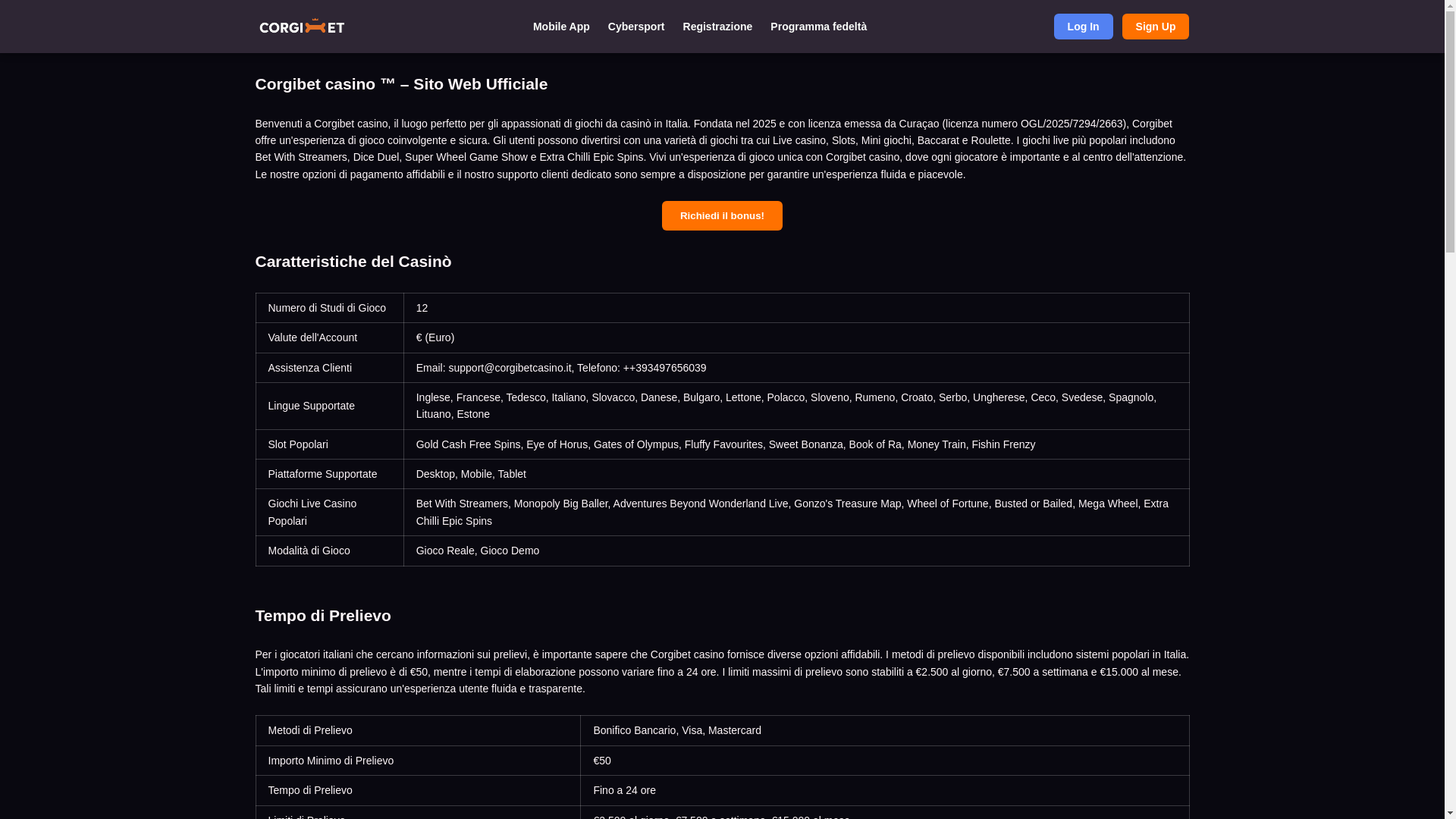
Task: Click the Desktop, Mobile, Tablet cell
Action: point(796,474)
